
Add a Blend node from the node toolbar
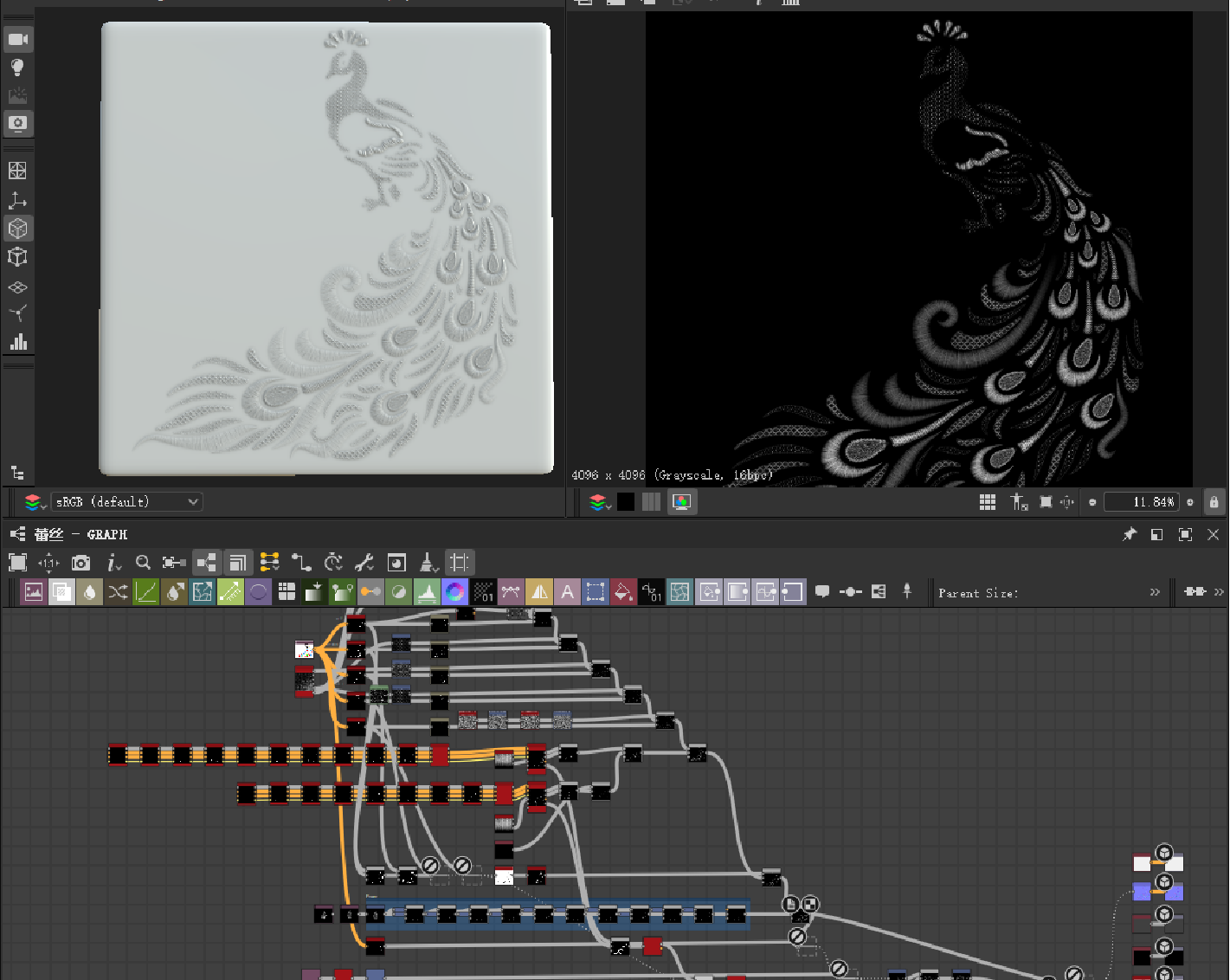pos(61,592)
